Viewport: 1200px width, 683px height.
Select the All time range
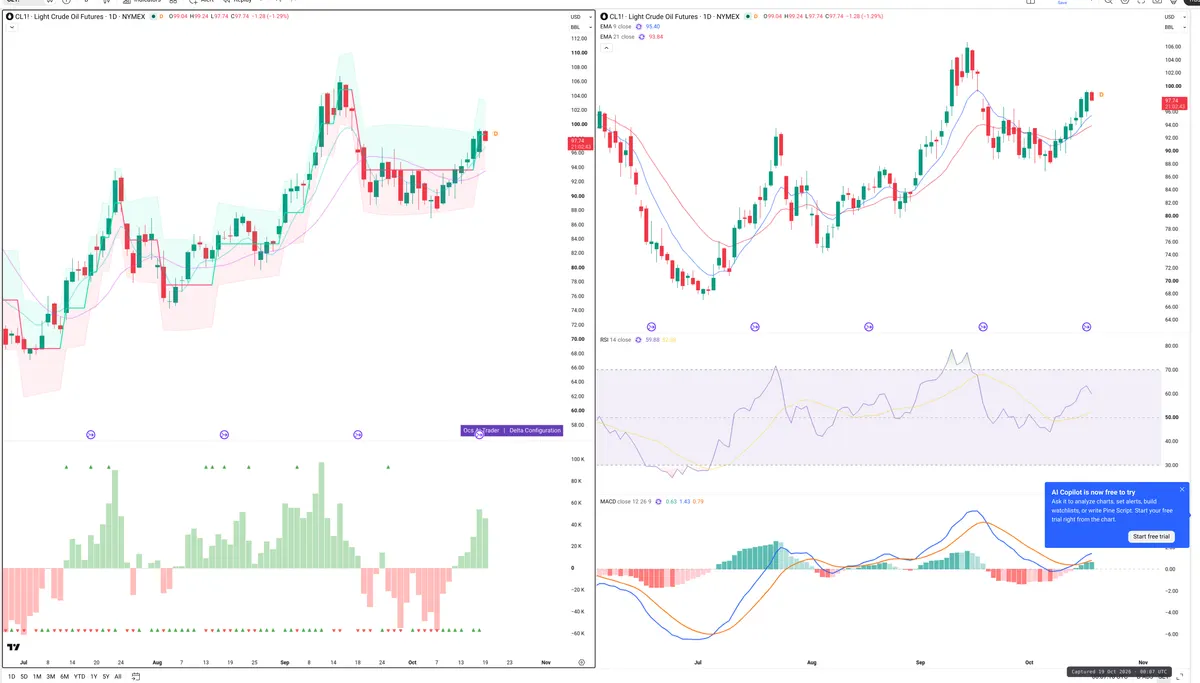[x=118, y=677]
